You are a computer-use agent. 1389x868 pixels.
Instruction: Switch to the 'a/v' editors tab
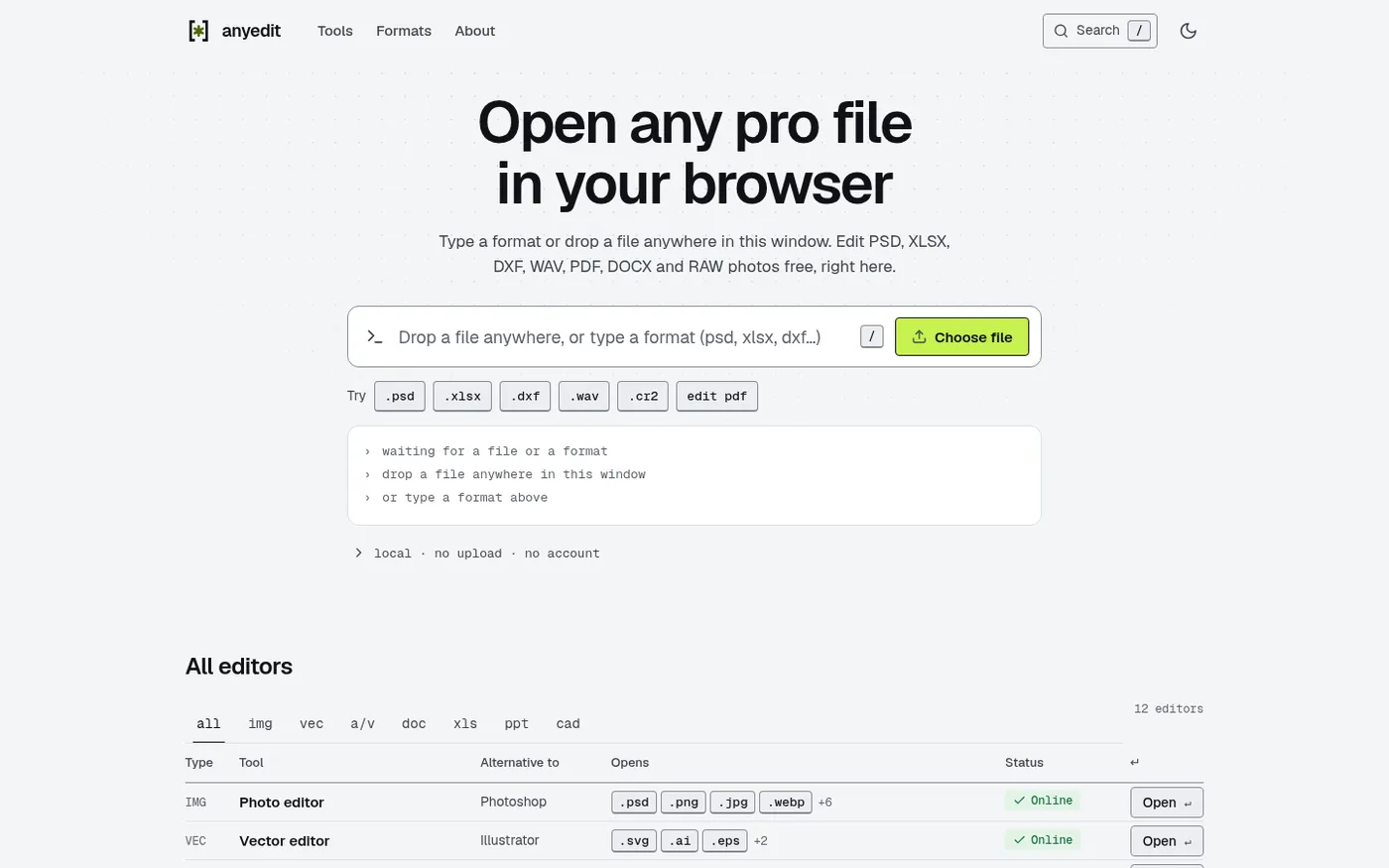tap(363, 724)
